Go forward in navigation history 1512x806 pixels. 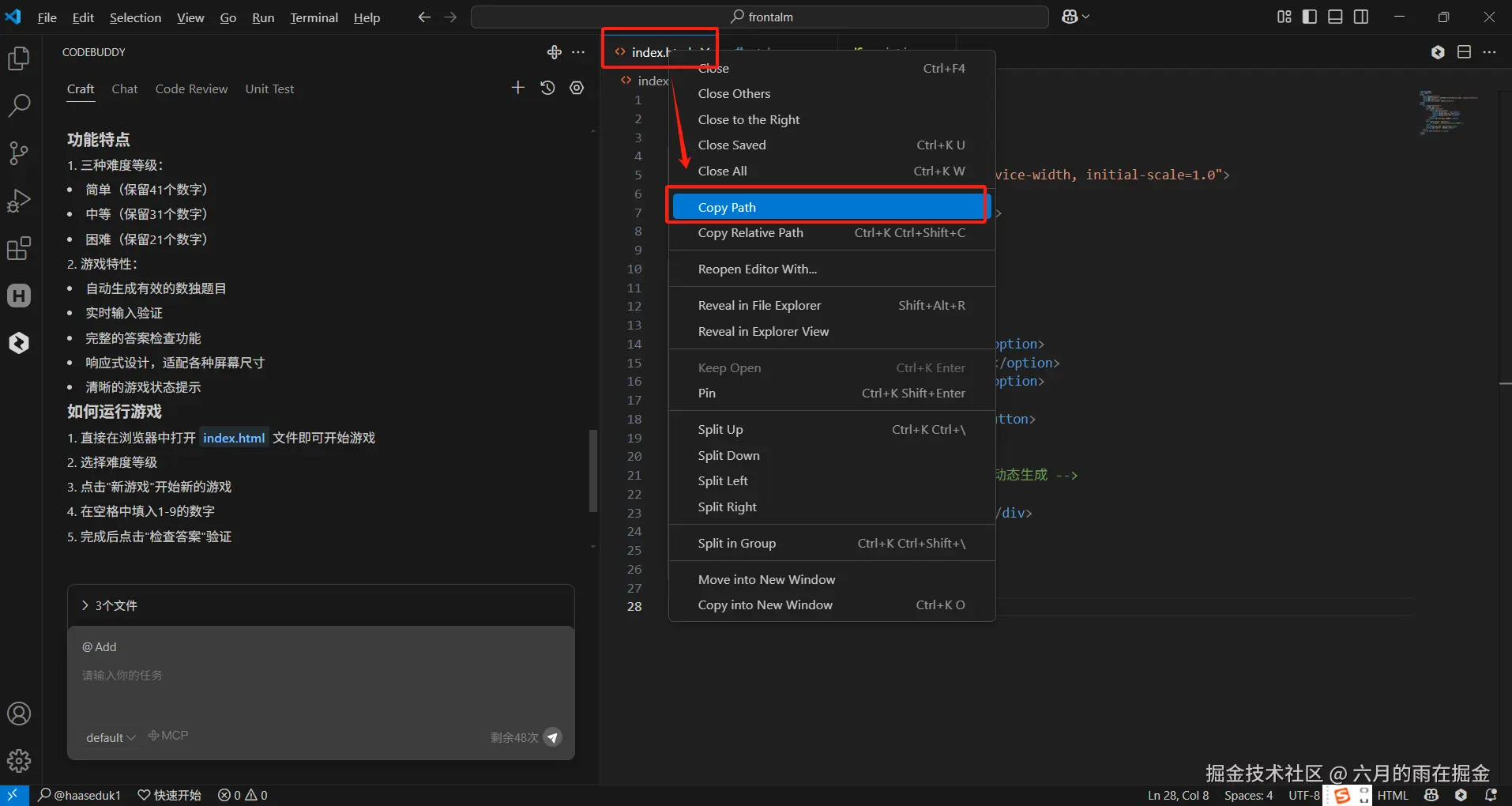pos(450,17)
